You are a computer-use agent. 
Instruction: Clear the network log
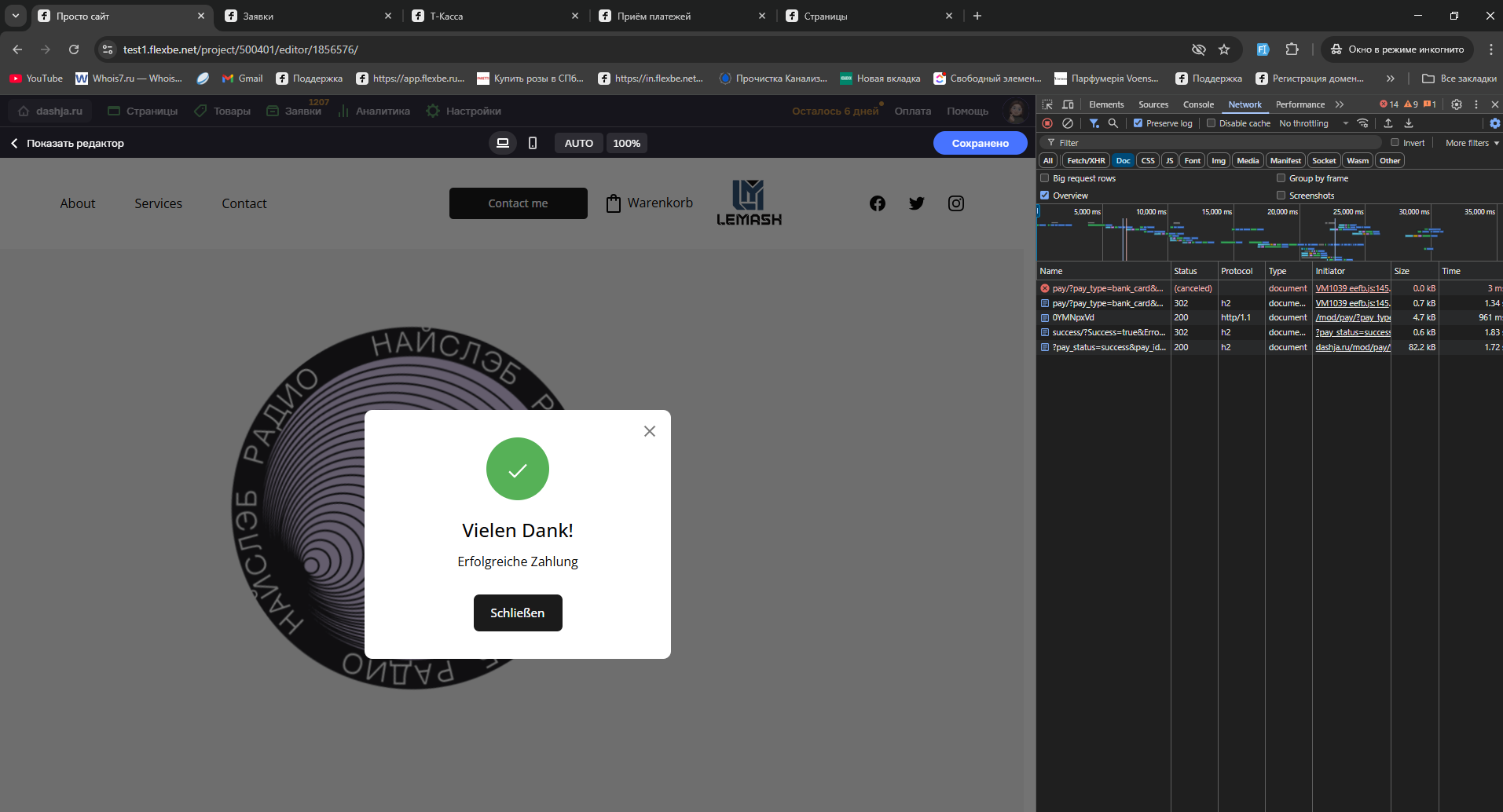(1068, 123)
